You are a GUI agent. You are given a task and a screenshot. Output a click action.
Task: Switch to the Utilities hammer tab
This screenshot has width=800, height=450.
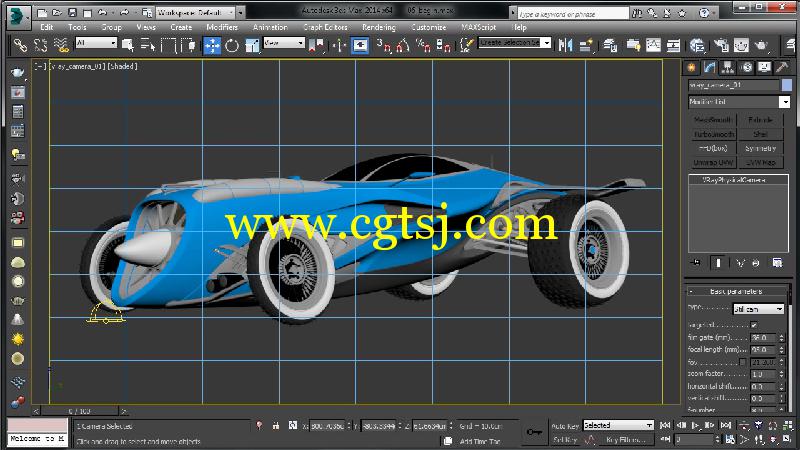point(782,67)
